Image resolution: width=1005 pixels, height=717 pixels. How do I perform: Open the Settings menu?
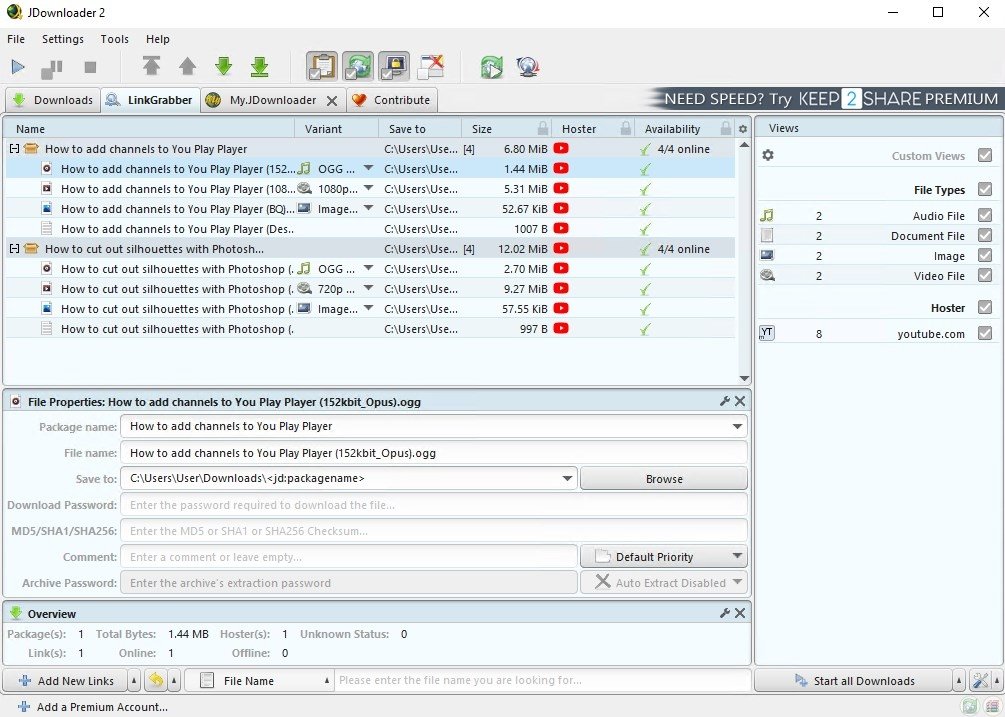tap(63, 39)
